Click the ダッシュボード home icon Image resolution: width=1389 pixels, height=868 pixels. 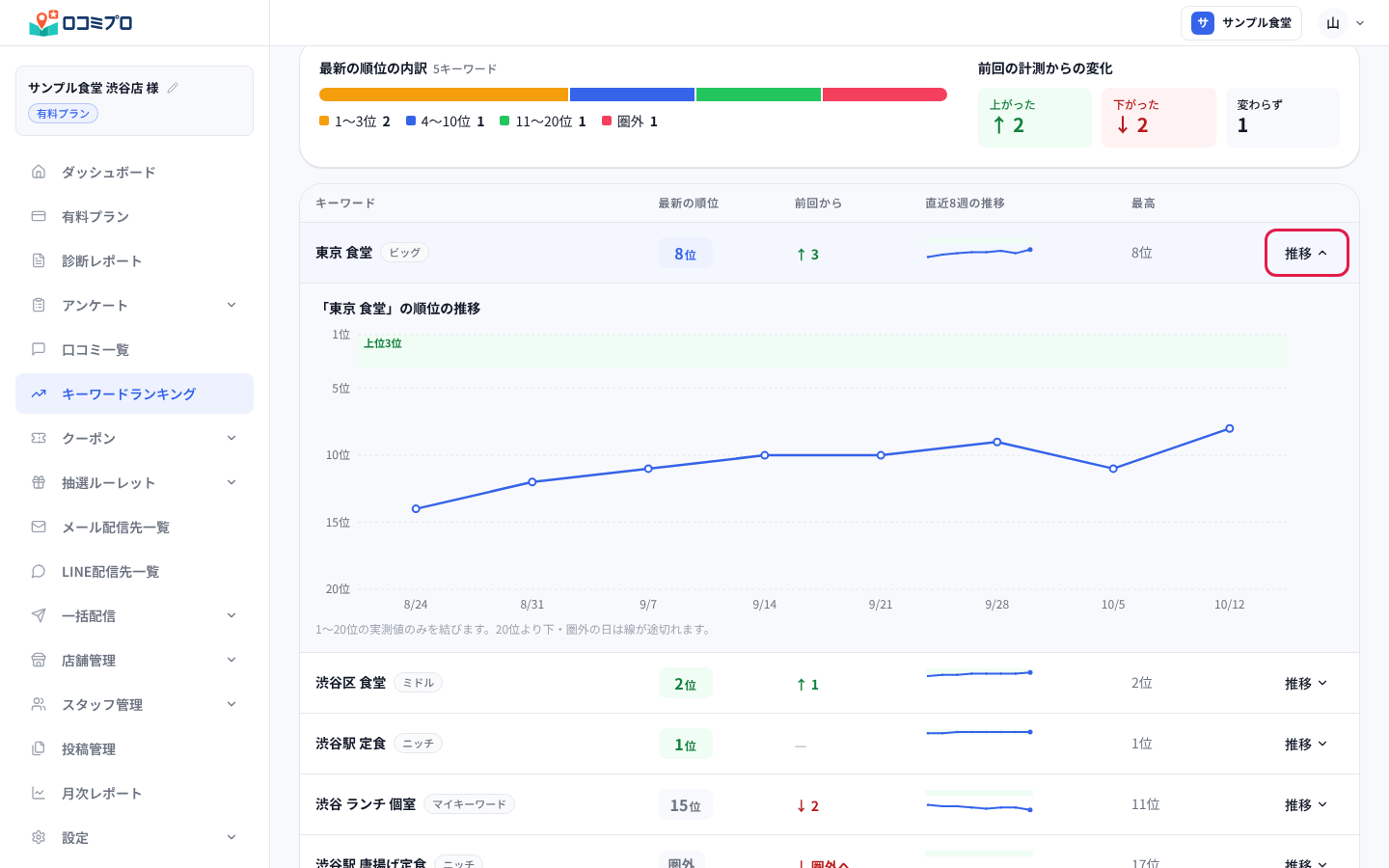[39, 172]
